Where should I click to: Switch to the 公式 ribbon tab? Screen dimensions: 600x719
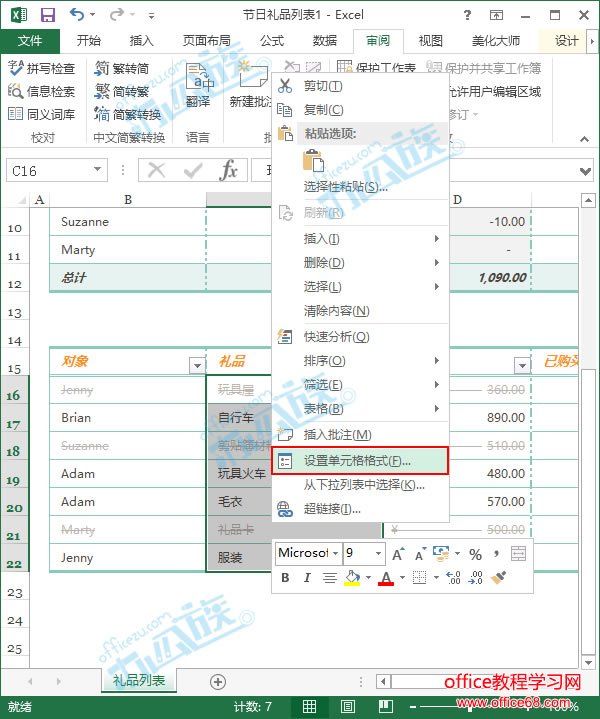tap(272, 41)
